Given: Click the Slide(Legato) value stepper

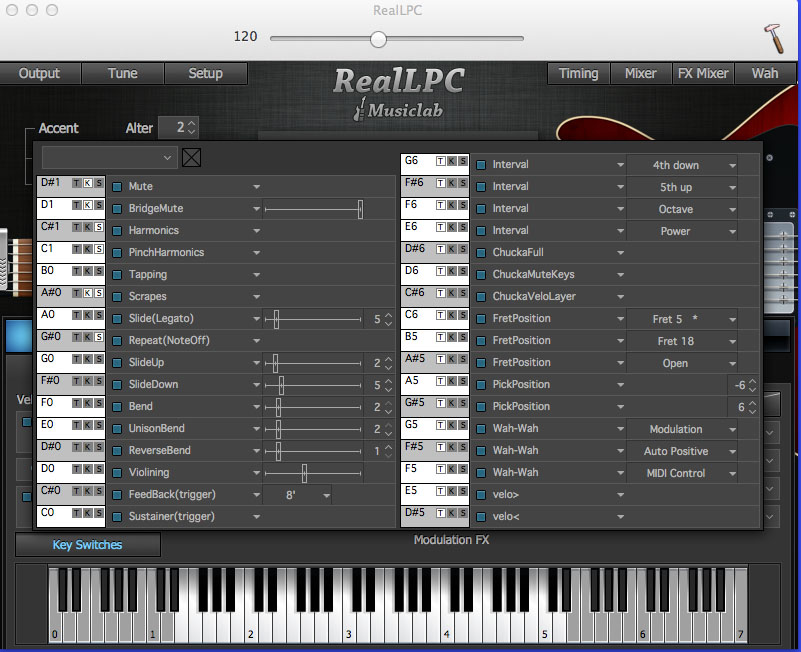Looking at the screenshot, I should 389,319.
